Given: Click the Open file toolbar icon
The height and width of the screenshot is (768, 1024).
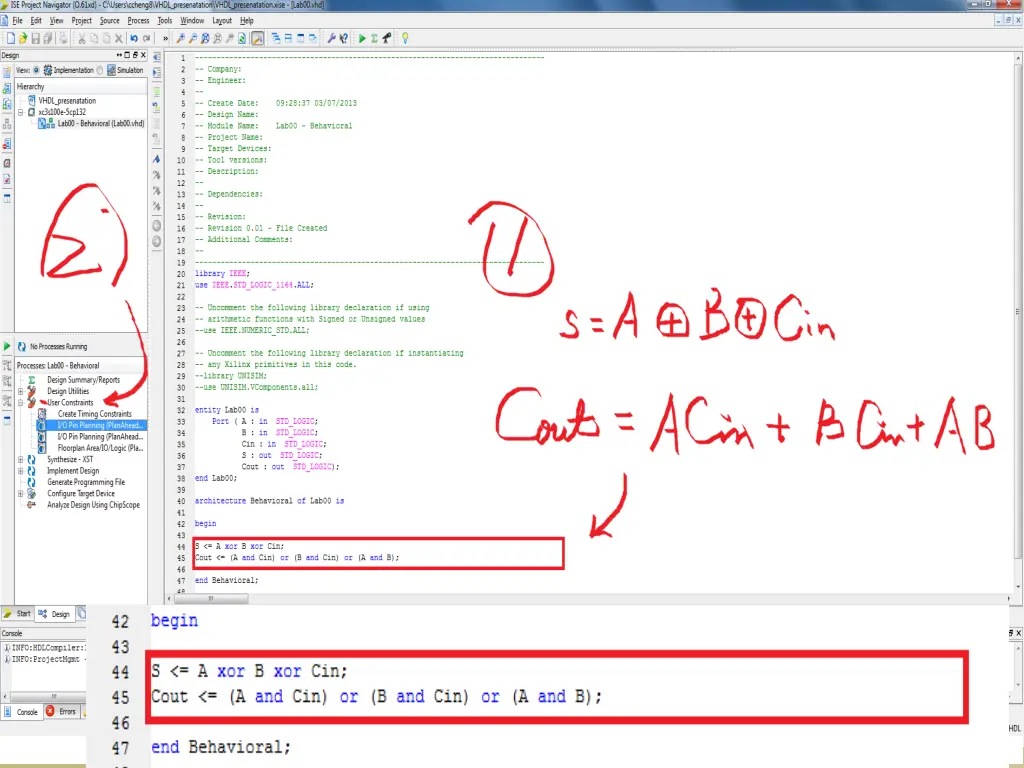Looking at the screenshot, I should [23, 39].
